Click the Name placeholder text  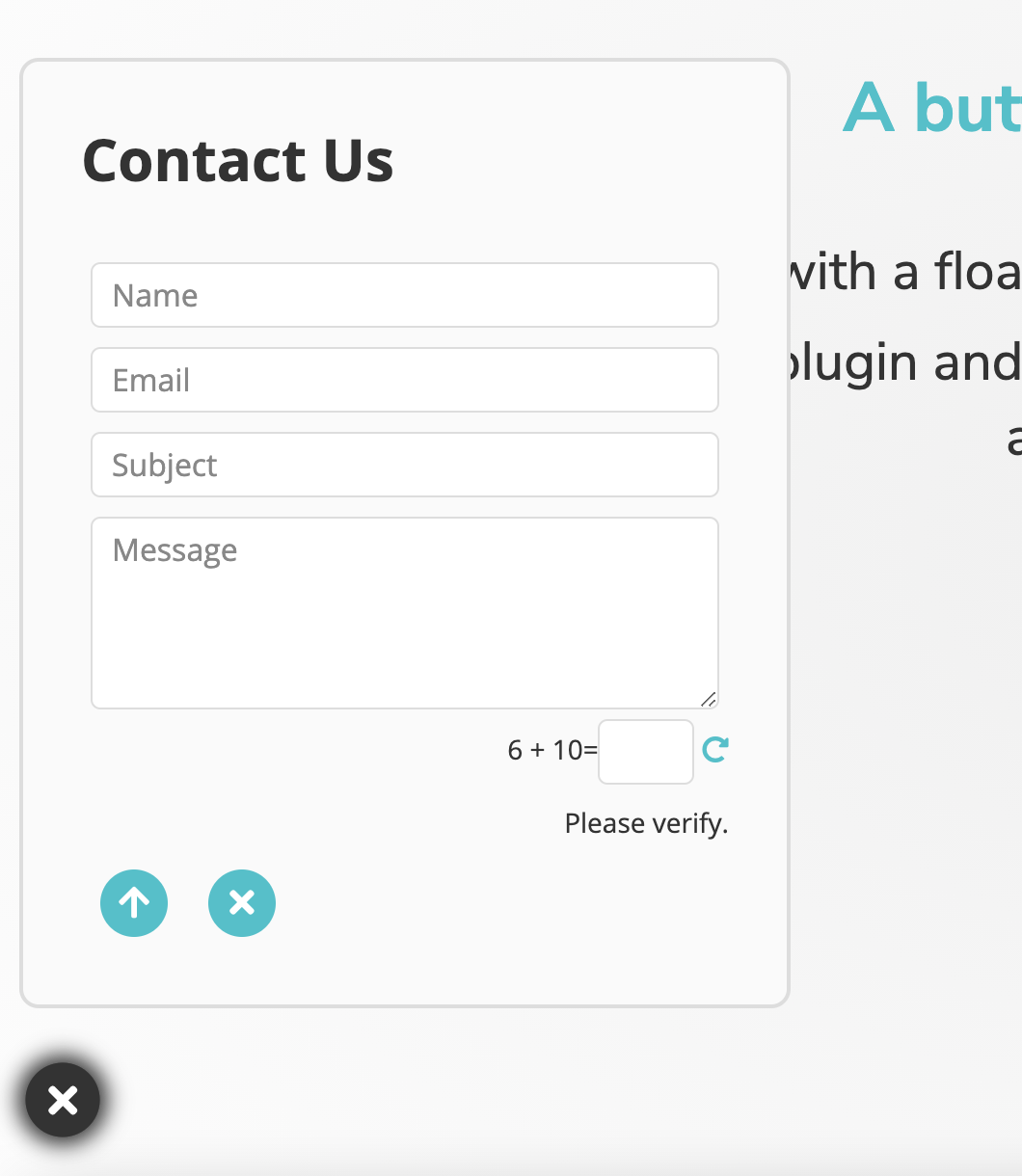pos(155,295)
